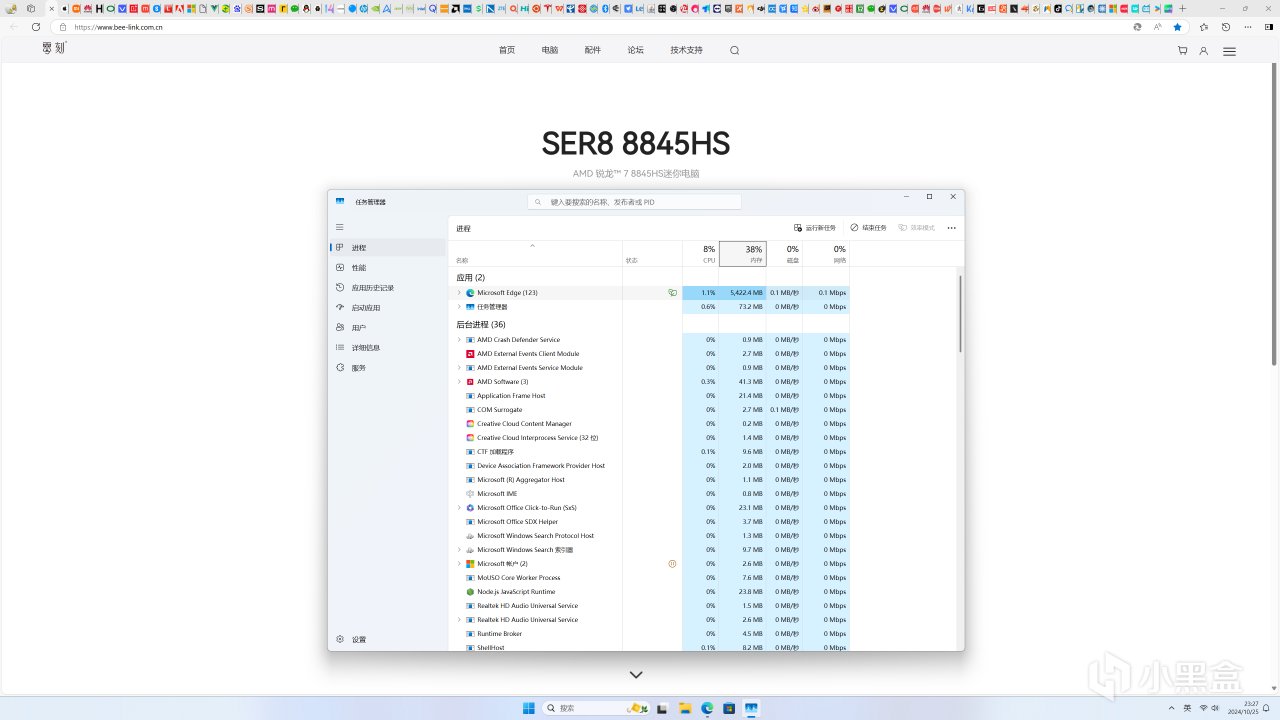Open 首页 (Home) on Beelink site

[507, 50]
